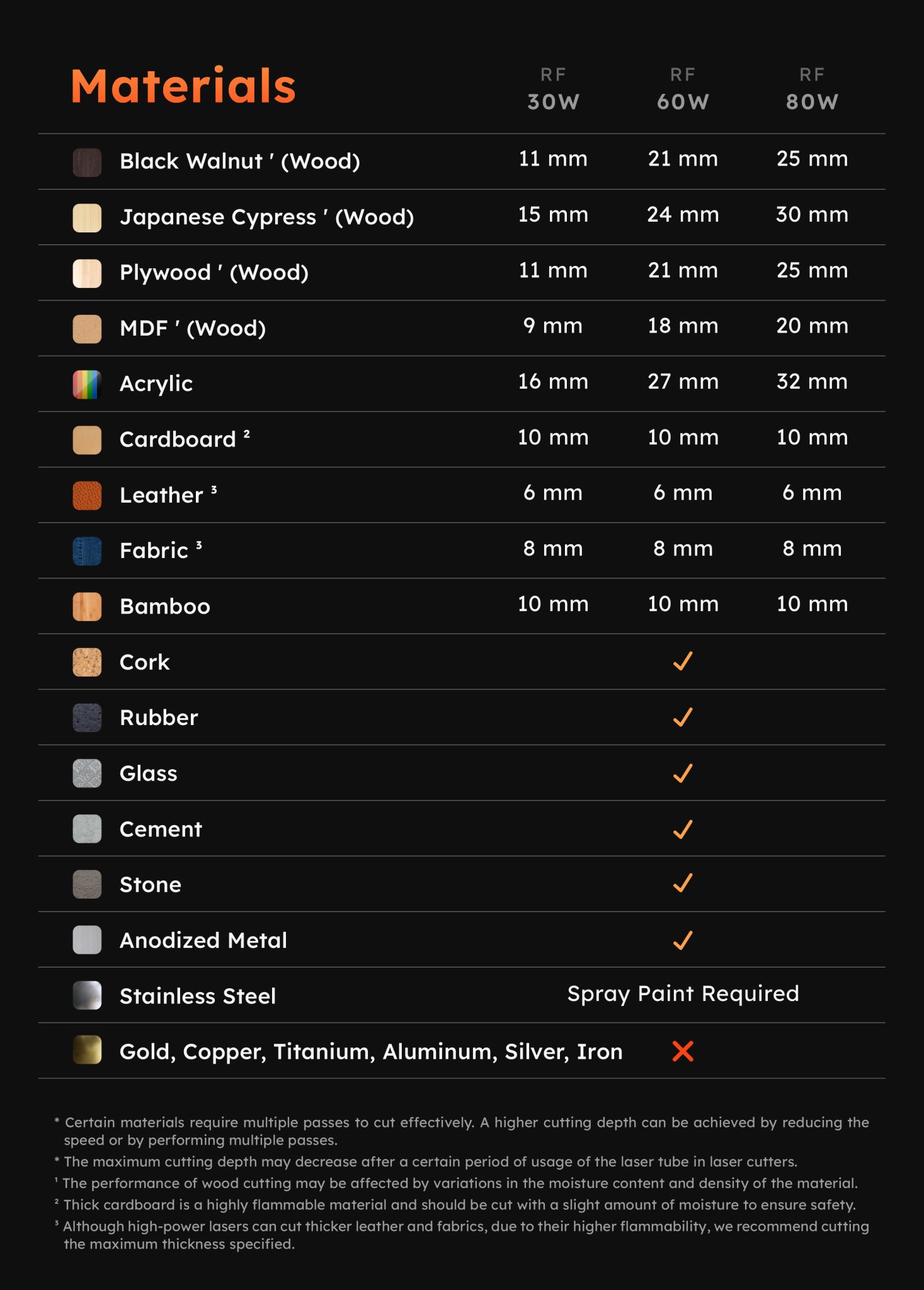Click the blue Fabric denim icon
The height and width of the screenshot is (1290, 924).
[87, 551]
